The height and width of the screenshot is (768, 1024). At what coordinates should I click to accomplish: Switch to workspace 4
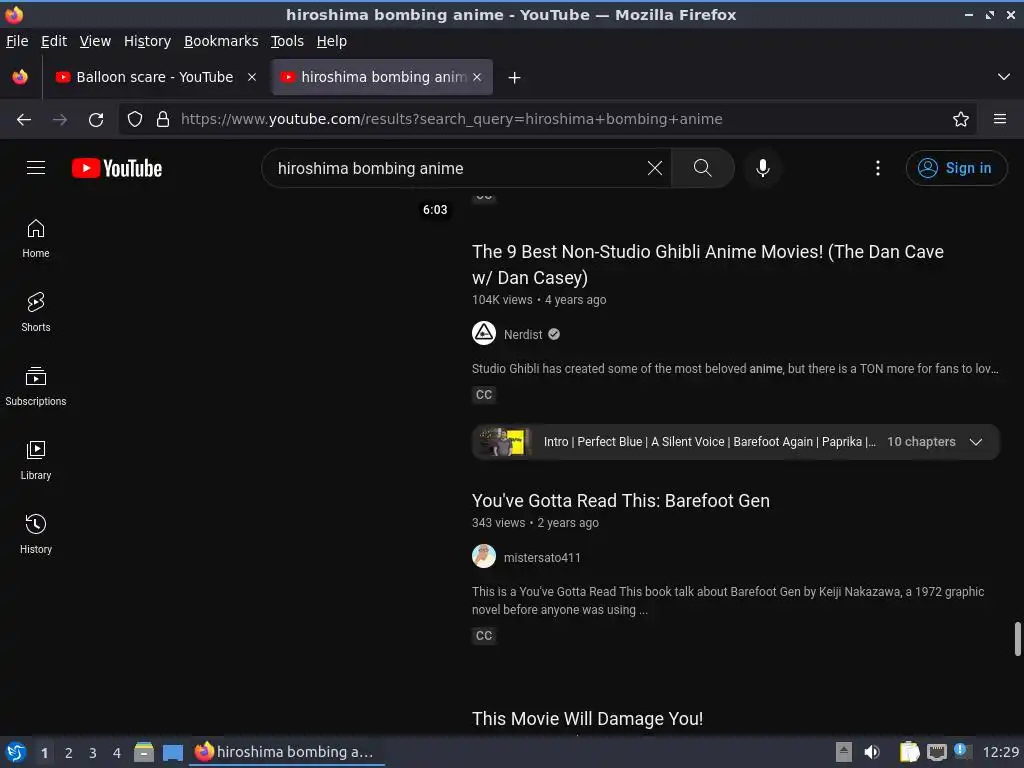117,753
